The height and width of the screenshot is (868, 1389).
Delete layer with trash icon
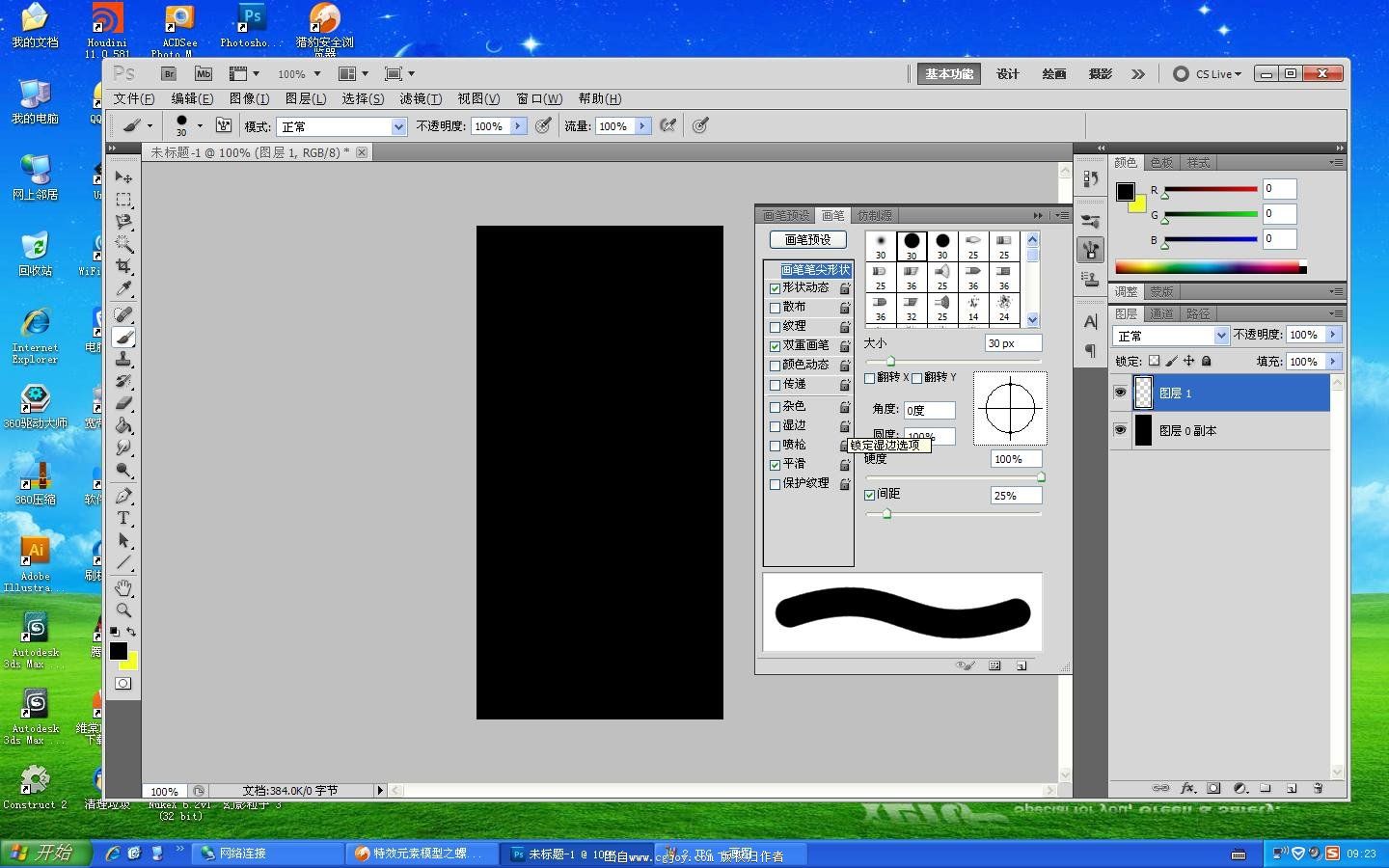tap(1318, 788)
